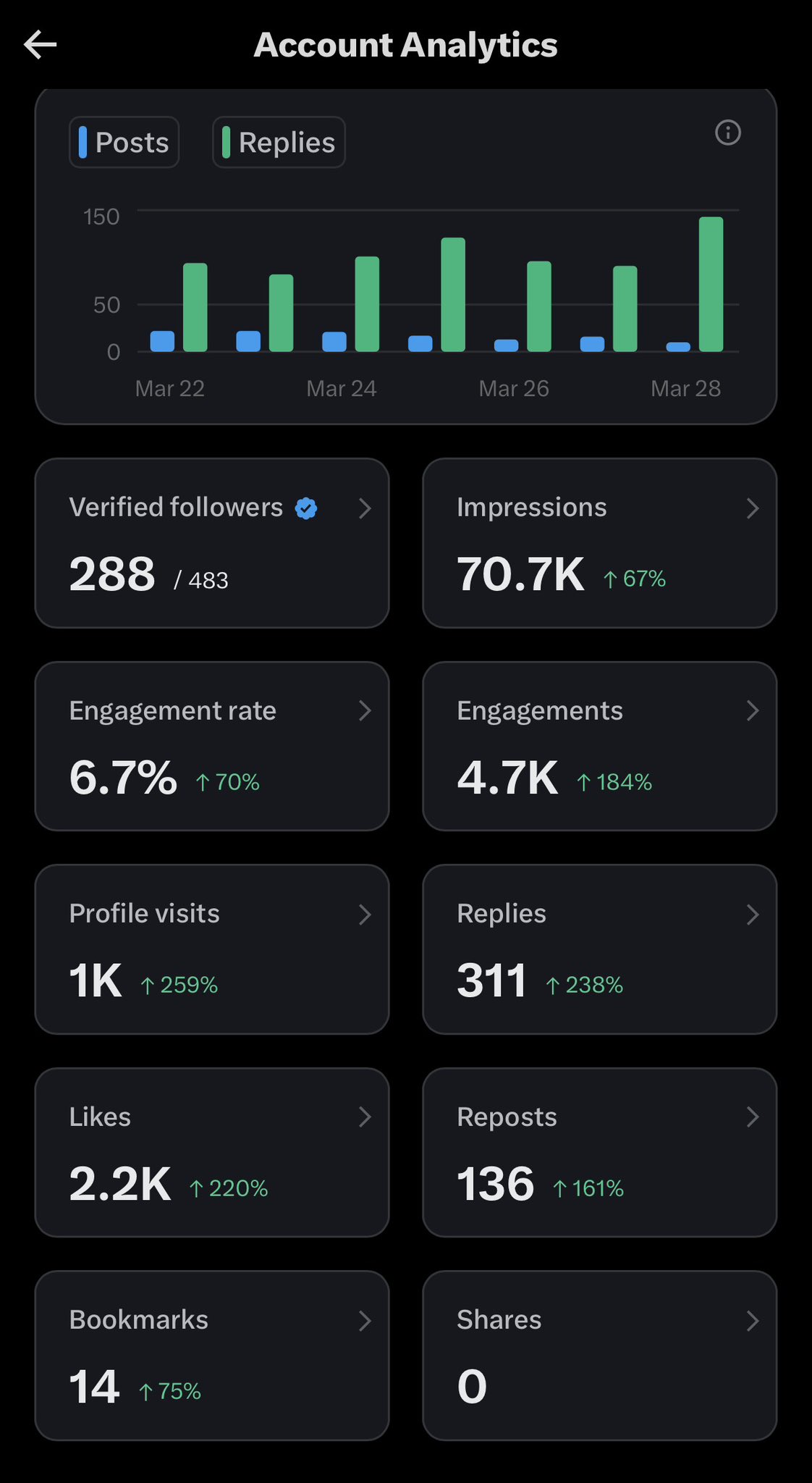The width and height of the screenshot is (812, 1483).
Task: Toggle the Posts series in chart
Action: pyautogui.click(x=124, y=142)
